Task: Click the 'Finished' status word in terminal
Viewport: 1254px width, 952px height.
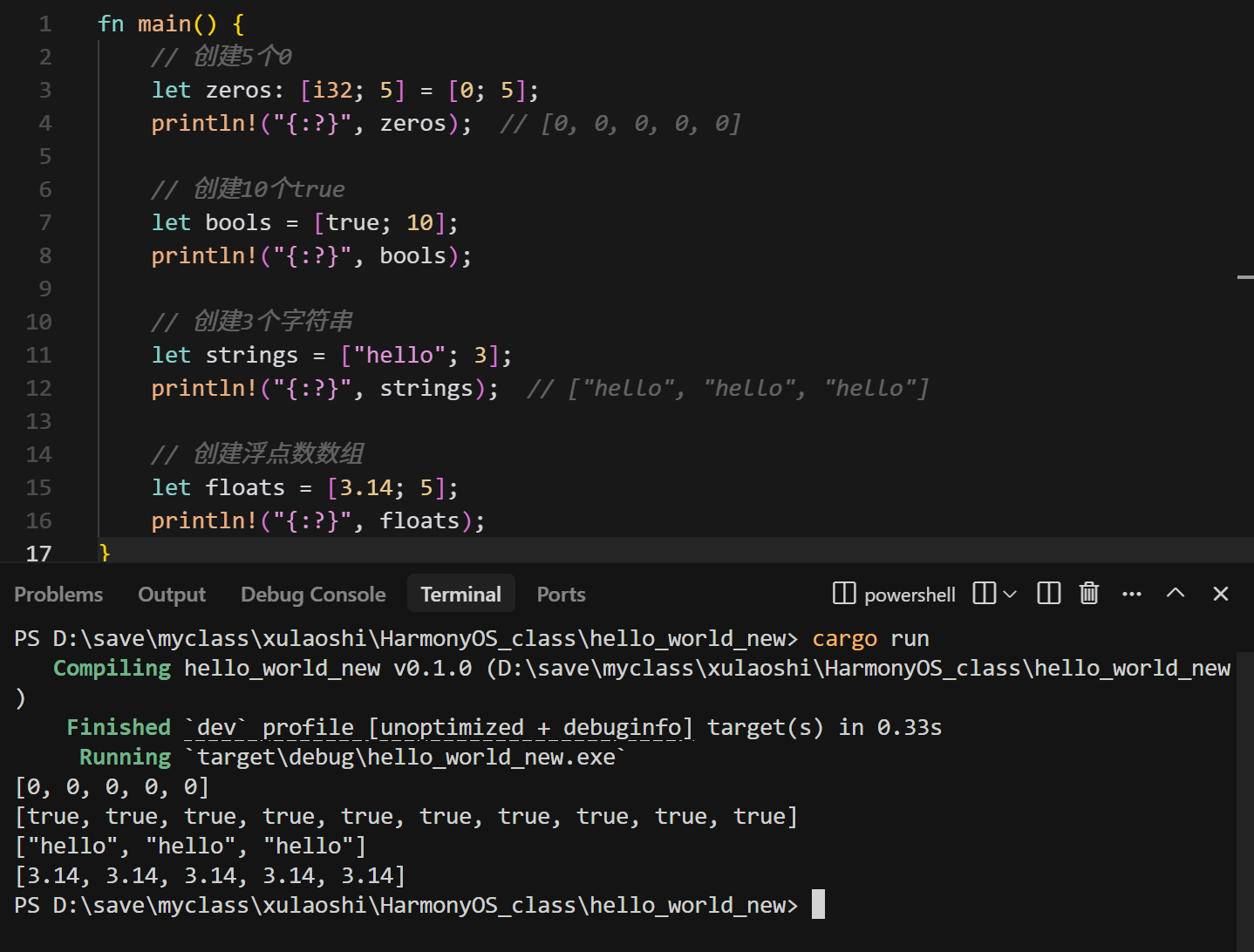Action: tap(119, 728)
